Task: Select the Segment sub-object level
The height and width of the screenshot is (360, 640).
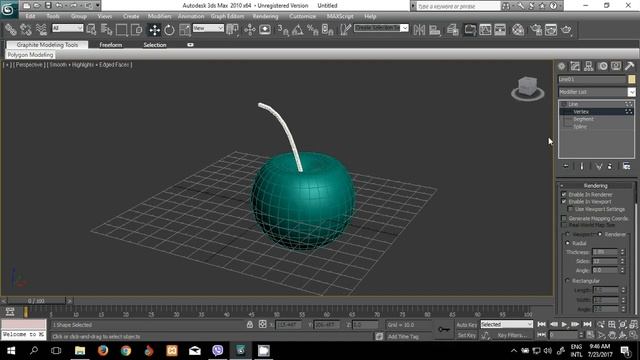Action: (583, 119)
